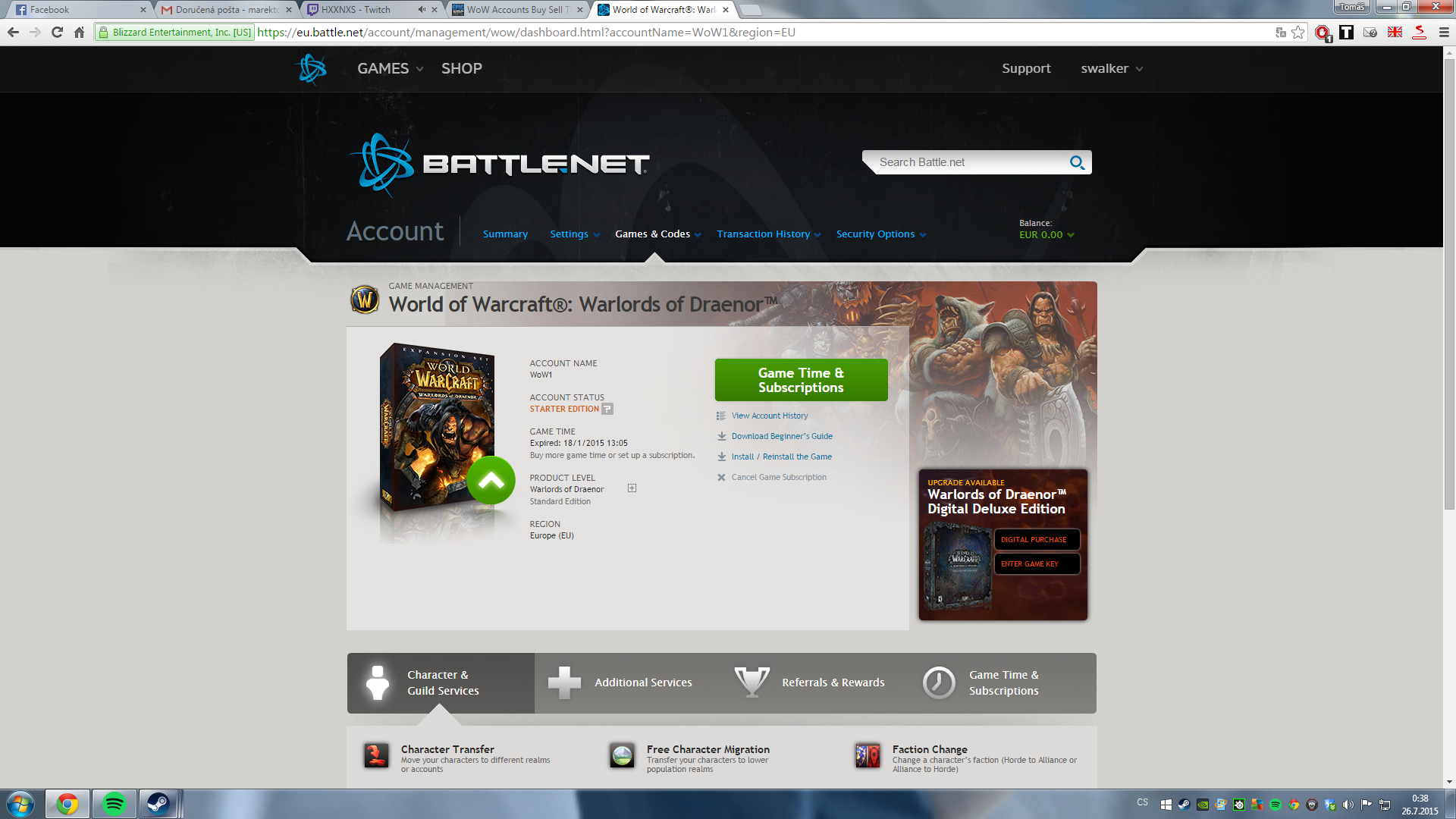This screenshot has height=819, width=1456.
Task: Go back with the browser back arrow
Action: pos(13,32)
